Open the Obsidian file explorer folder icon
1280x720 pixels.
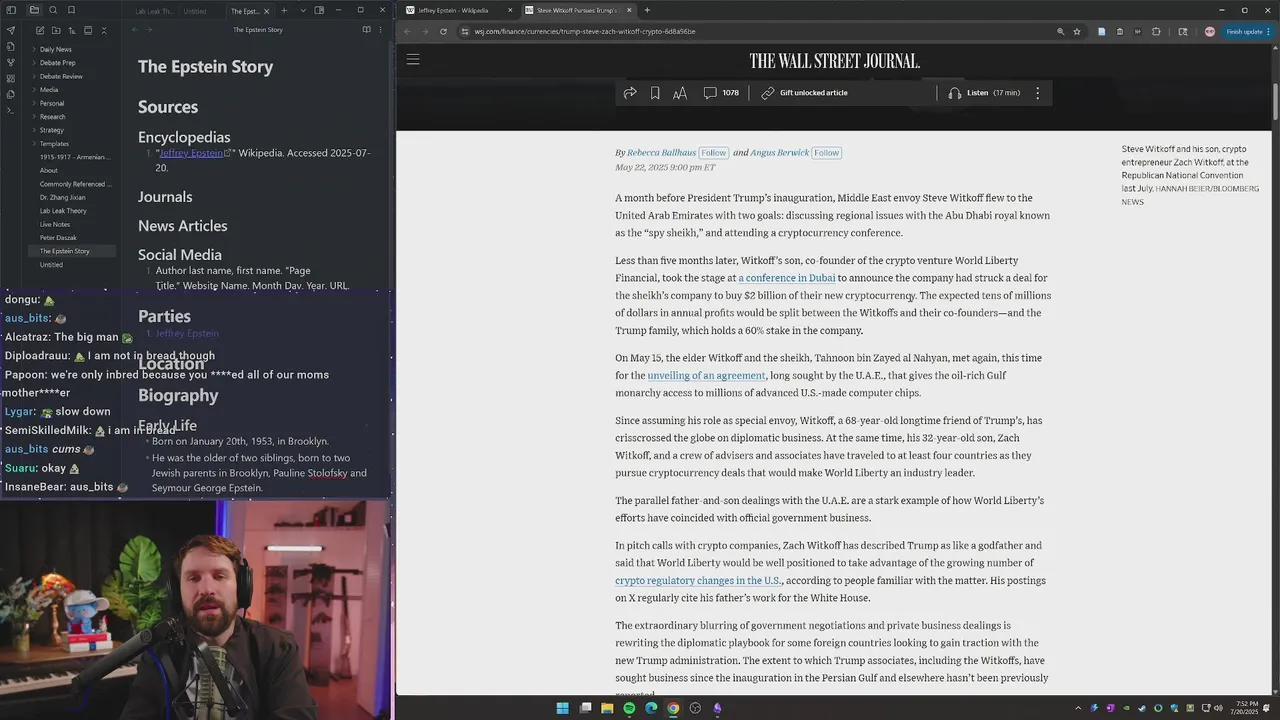click(x=34, y=10)
